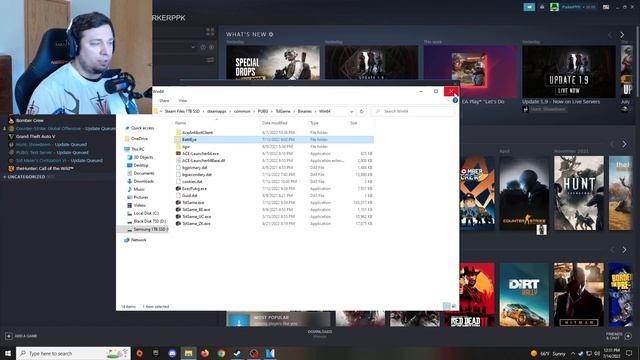Select Bomber Crew in Steam library list

pyautogui.click(x=29, y=120)
